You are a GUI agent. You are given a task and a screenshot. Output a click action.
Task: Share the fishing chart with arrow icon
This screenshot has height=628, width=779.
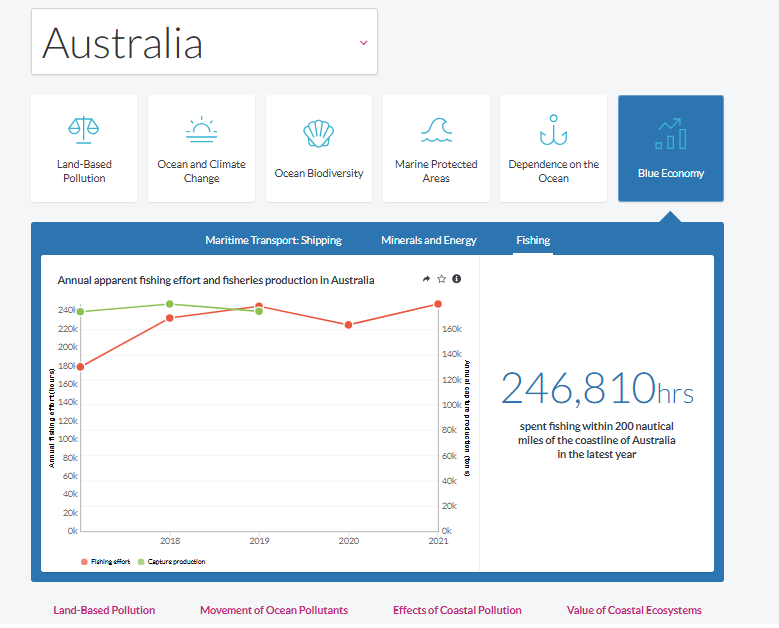[426, 279]
